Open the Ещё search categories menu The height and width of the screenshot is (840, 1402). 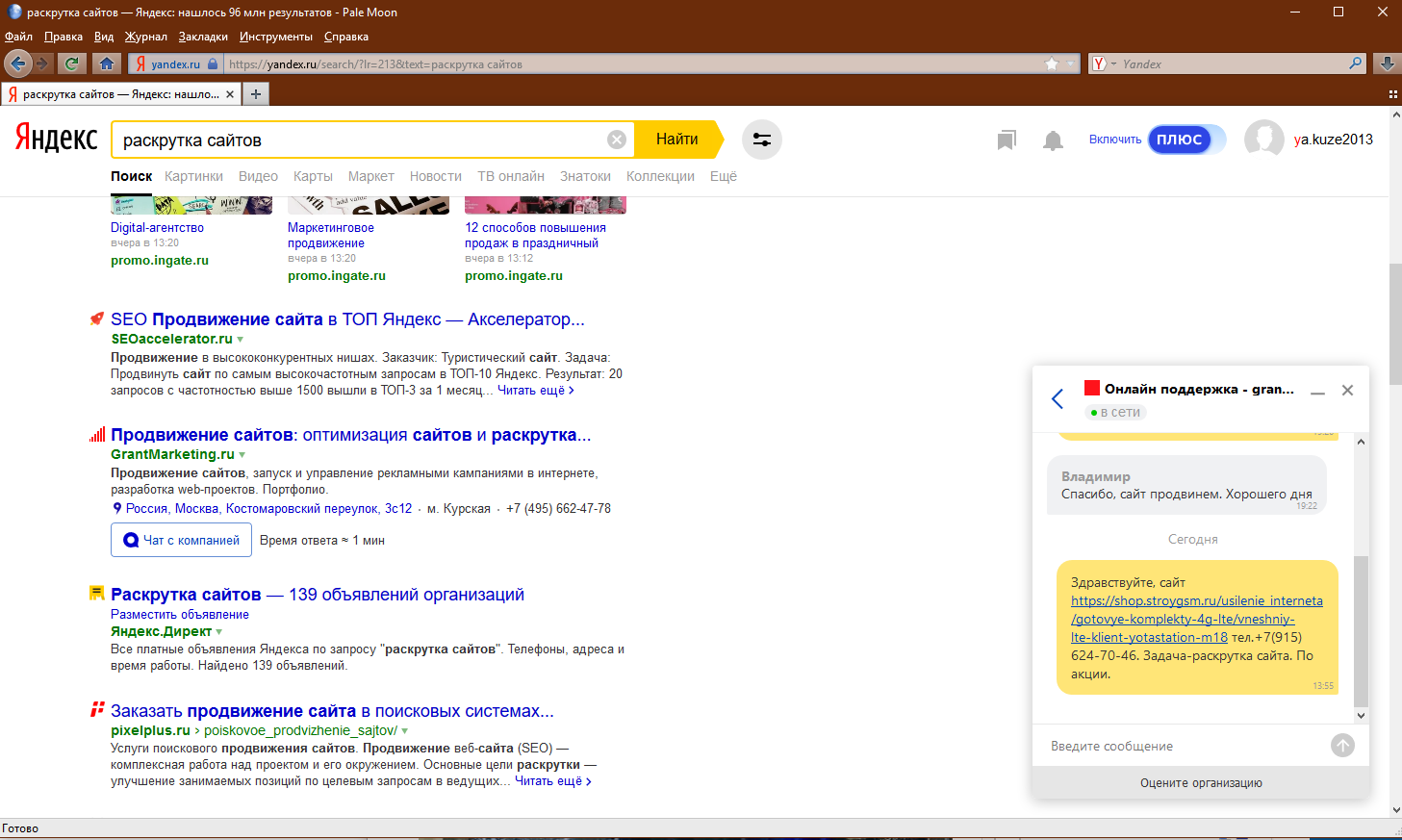pyautogui.click(x=724, y=176)
